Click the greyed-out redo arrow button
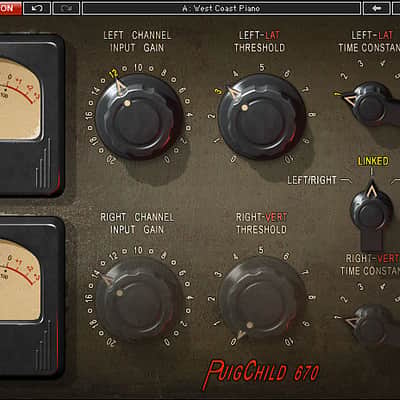 (67, 8)
